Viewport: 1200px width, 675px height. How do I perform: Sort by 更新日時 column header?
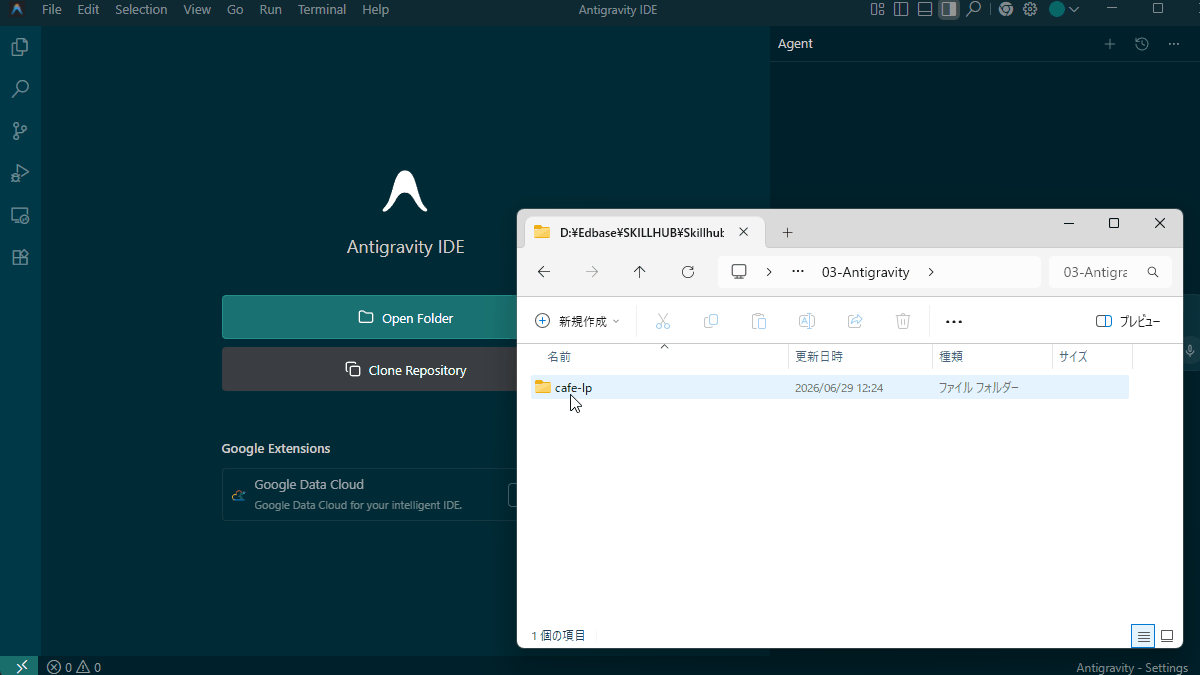click(x=819, y=357)
